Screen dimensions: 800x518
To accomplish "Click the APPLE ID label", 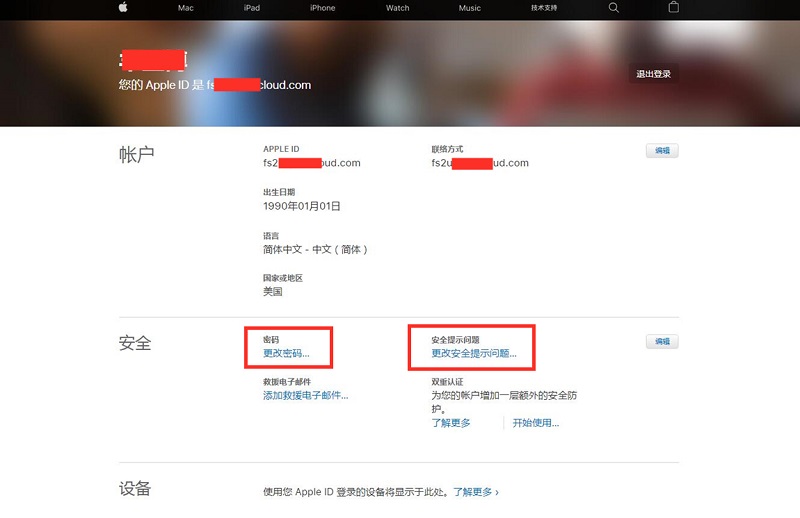I will point(281,149).
